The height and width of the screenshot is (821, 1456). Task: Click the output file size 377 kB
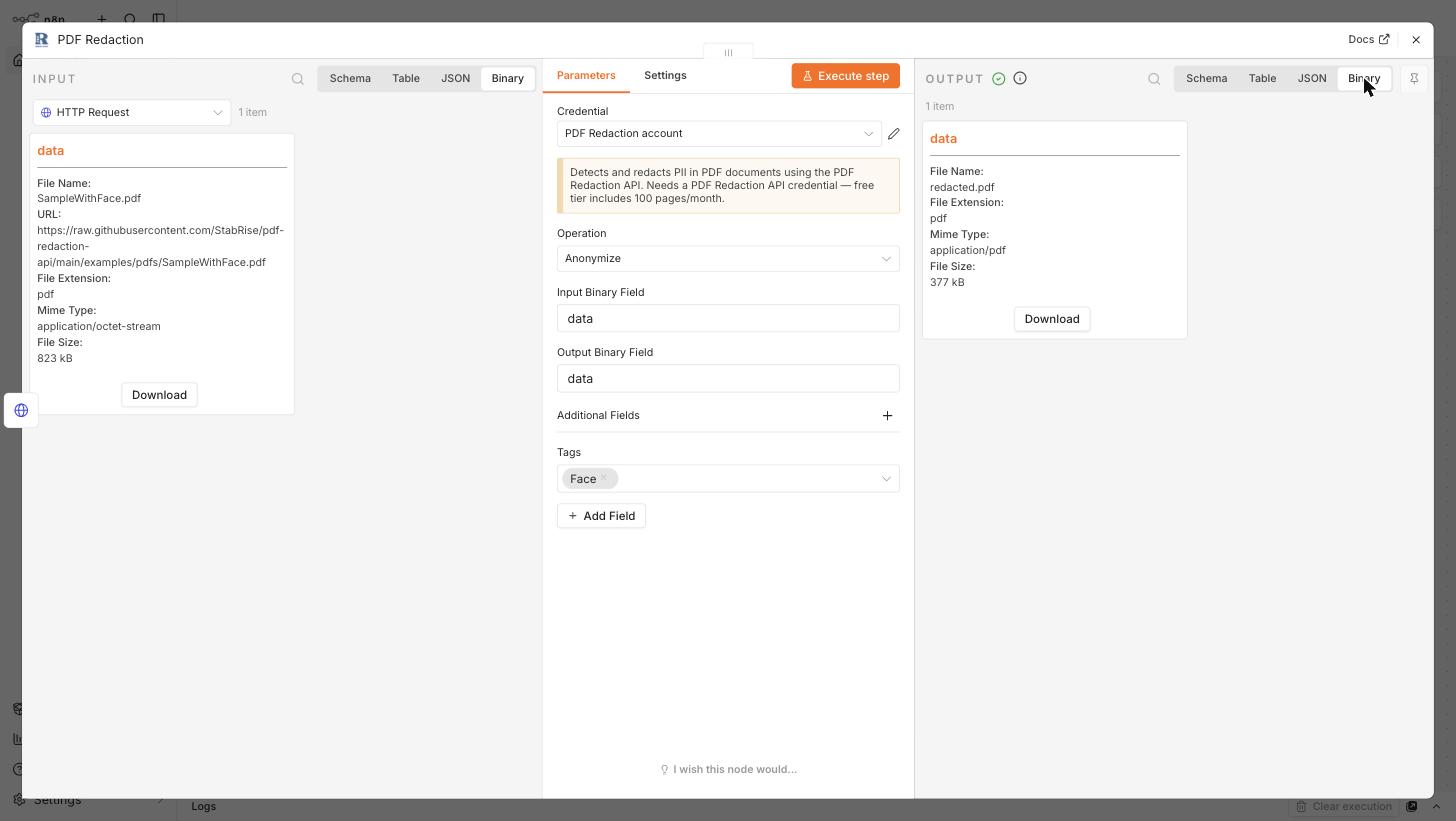(x=947, y=283)
